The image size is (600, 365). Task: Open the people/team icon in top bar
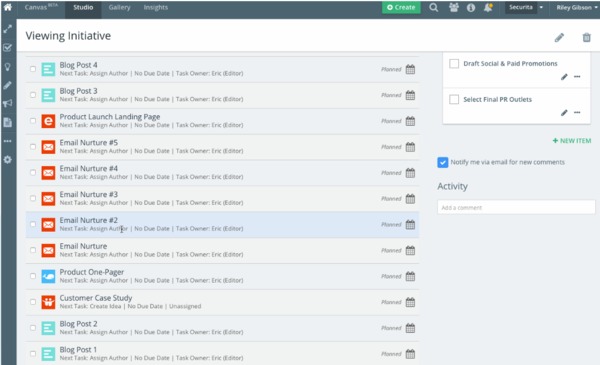click(x=454, y=7)
